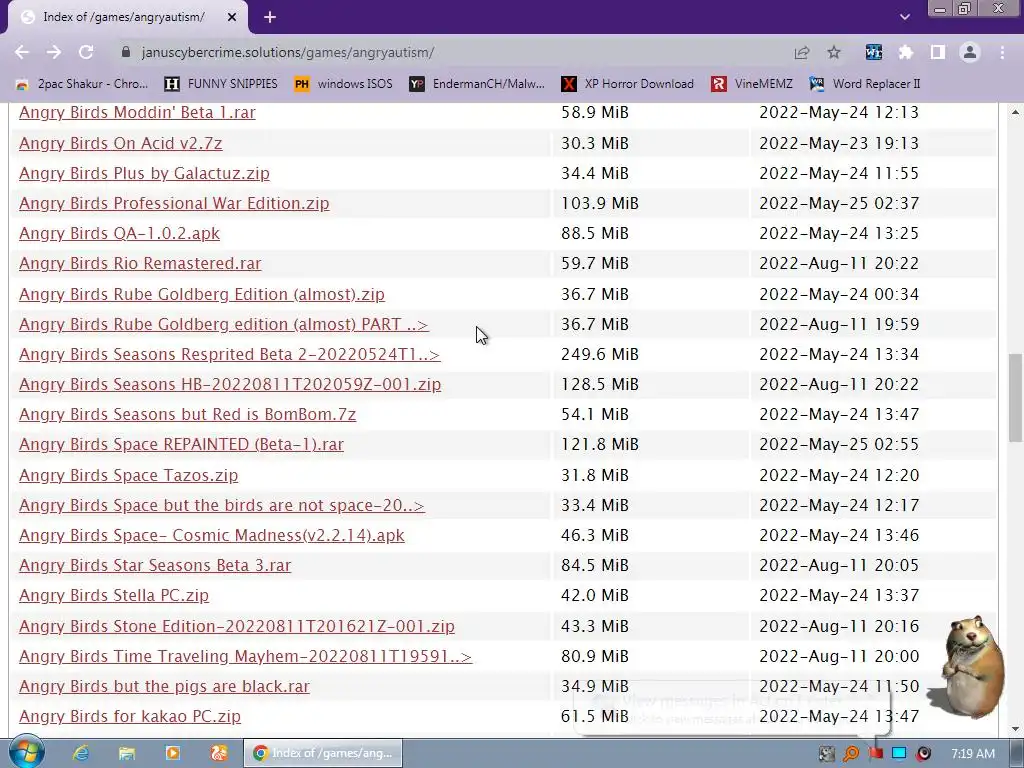Open the Word Replacer extension icon in toolbar
This screenshot has width=1024, height=768.
pyautogui.click(x=873, y=52)
